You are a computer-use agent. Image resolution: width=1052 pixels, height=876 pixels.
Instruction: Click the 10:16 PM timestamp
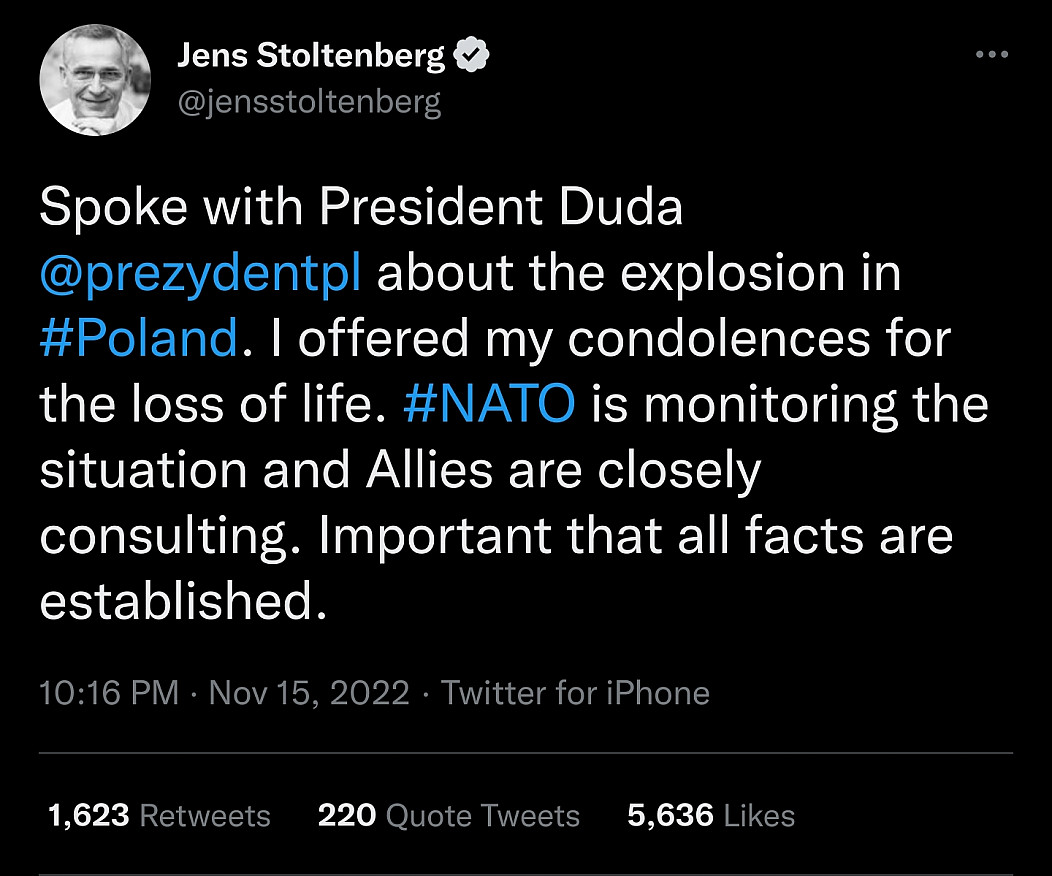point(110,693)
